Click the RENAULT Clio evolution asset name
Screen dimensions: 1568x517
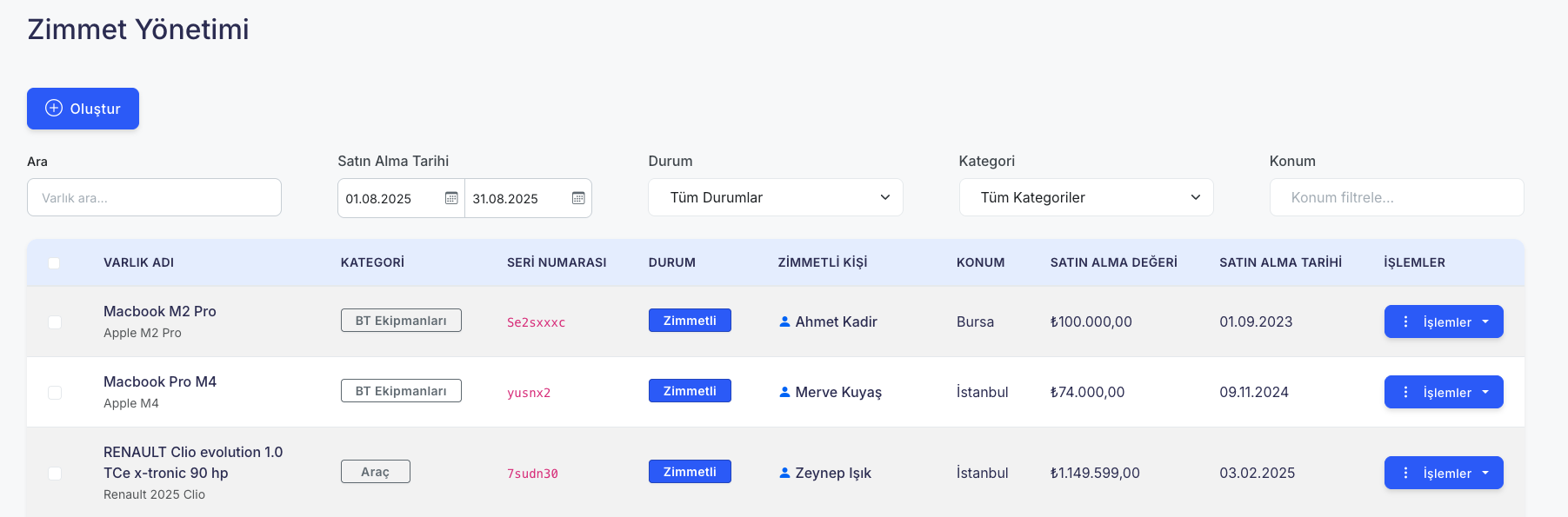click(x=193, y=462)
